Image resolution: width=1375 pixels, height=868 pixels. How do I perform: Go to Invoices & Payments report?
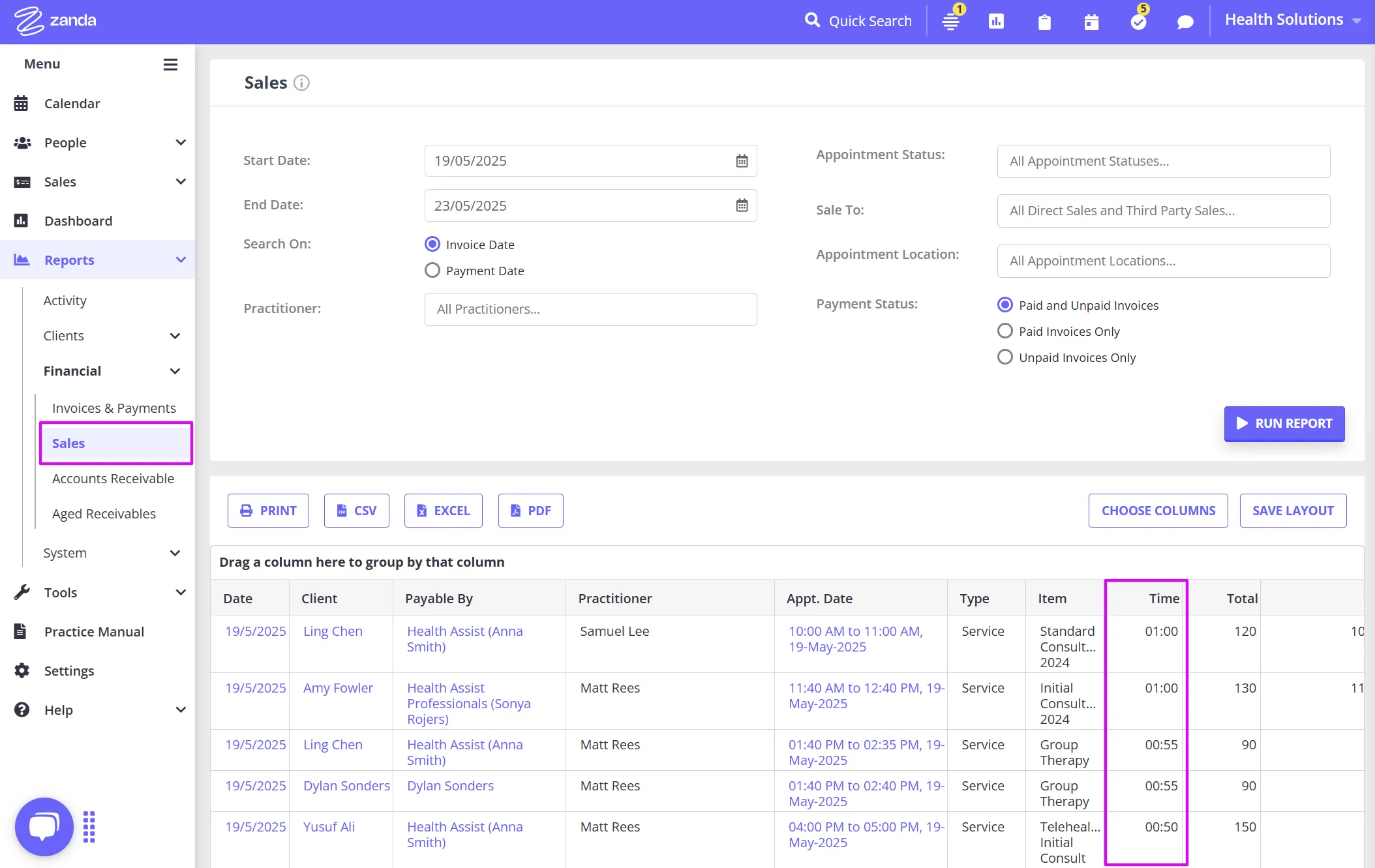113,408
